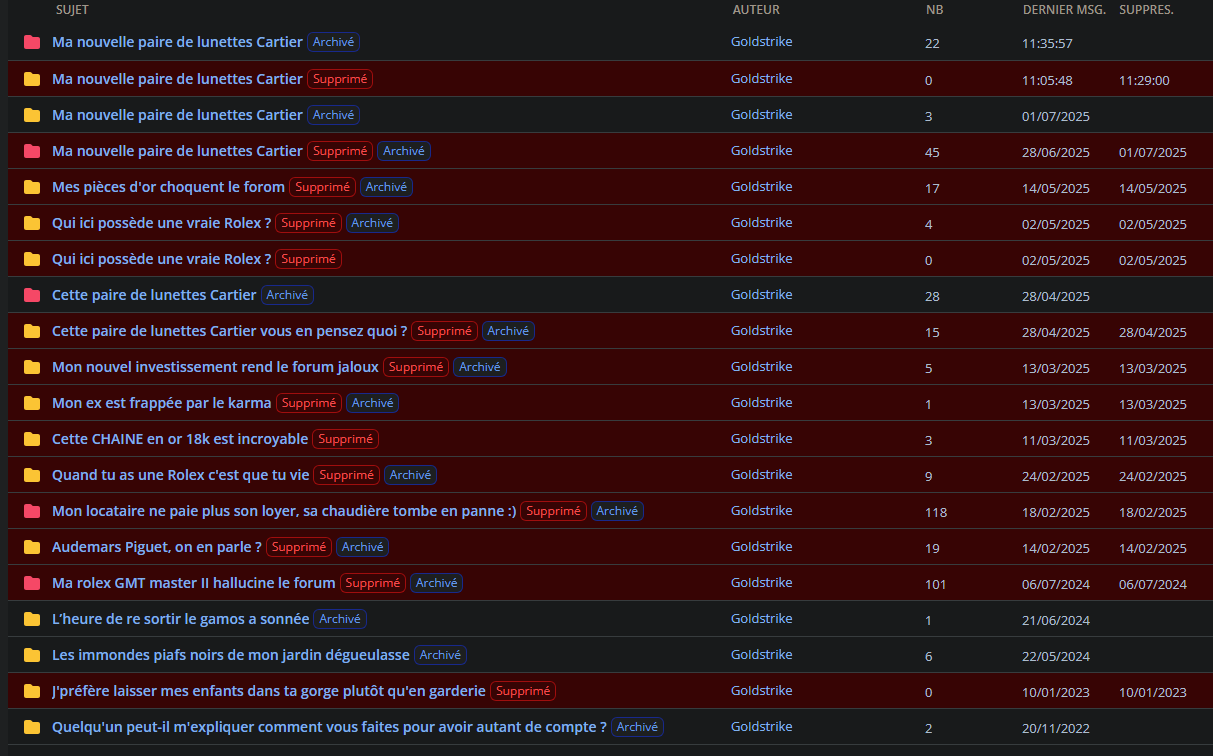Click the message count 45
Screen dimensions: 1213x756
click(933, 152)
